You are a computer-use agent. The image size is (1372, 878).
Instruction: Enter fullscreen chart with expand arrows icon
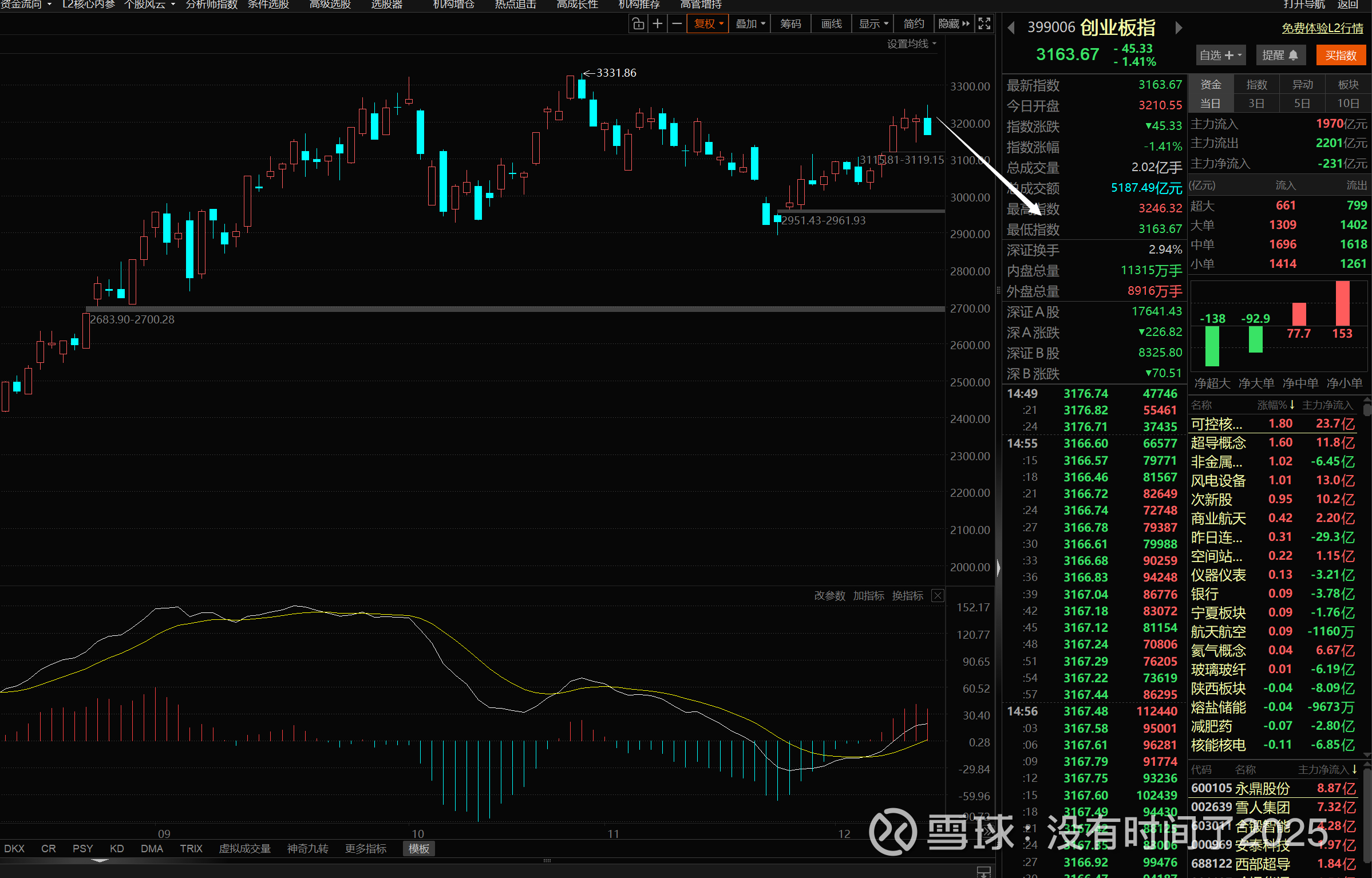tap(984, 23)
